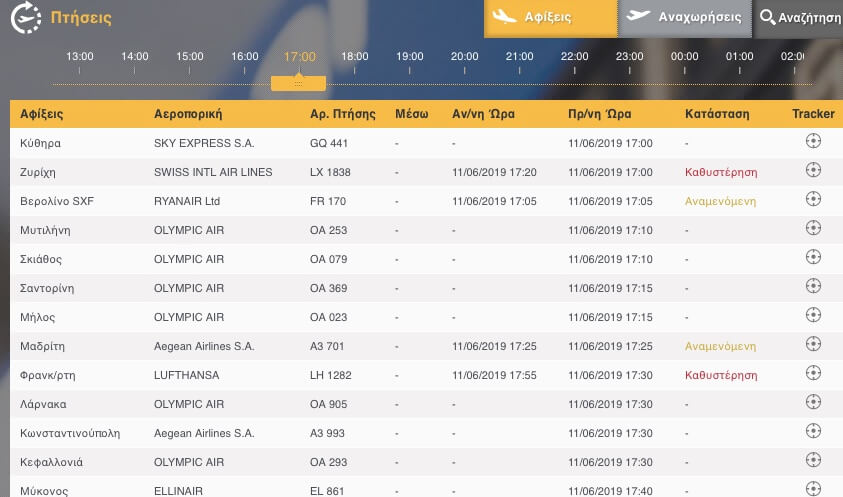Open tracker for Κωνσταντινούπολη flight A3 993
This screenshot has height=497, width=843.
[813, 431]
